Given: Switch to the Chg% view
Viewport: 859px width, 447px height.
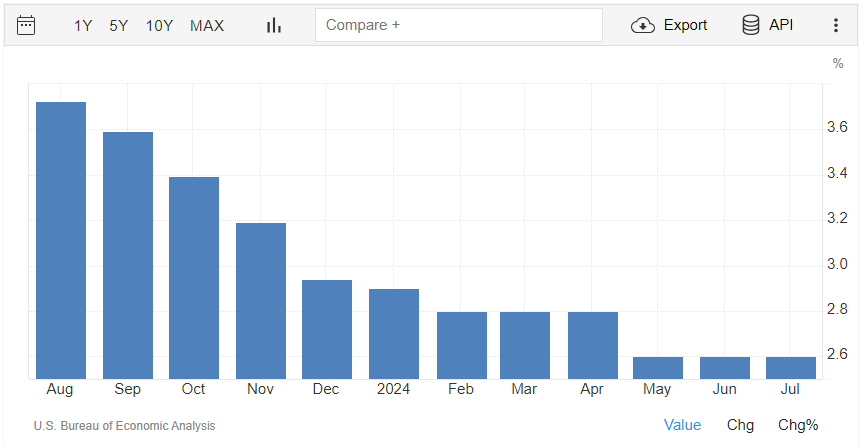Looking at the screenshot, I should [798, 425].
